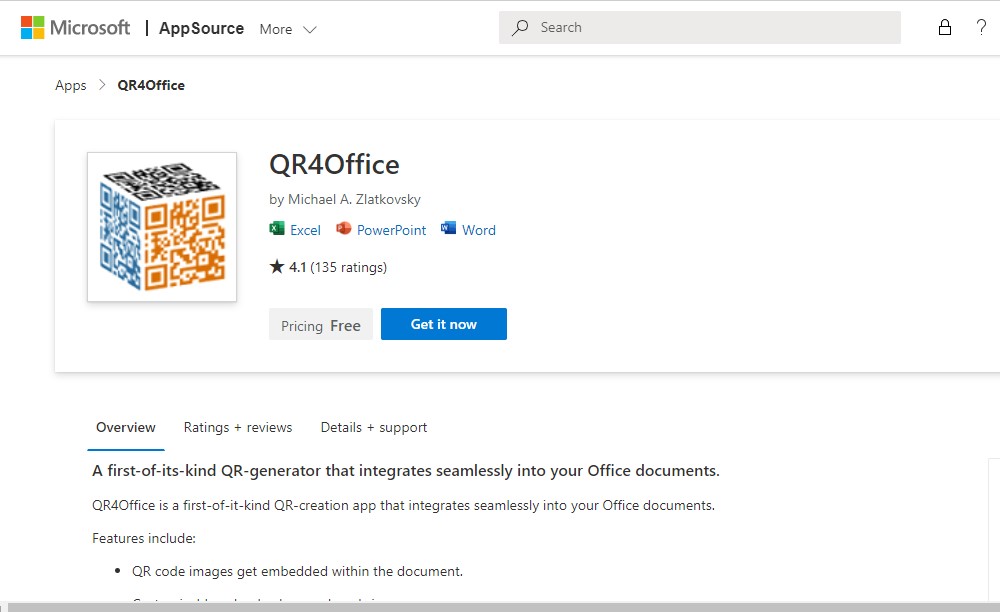Viewport: 1000px width, 612px height.
Task: Open the search magnifier icon
Action: 520,27
